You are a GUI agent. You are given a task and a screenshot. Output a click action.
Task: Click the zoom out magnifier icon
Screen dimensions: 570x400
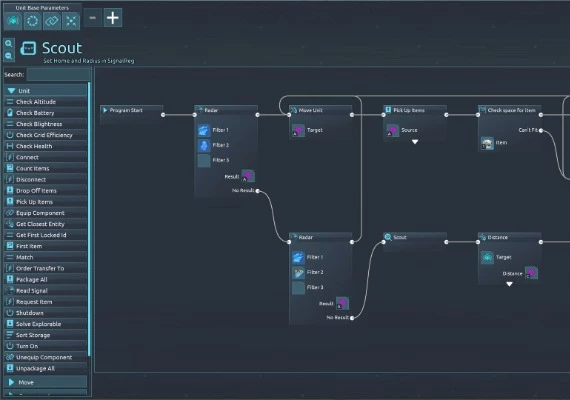[9, 56]
